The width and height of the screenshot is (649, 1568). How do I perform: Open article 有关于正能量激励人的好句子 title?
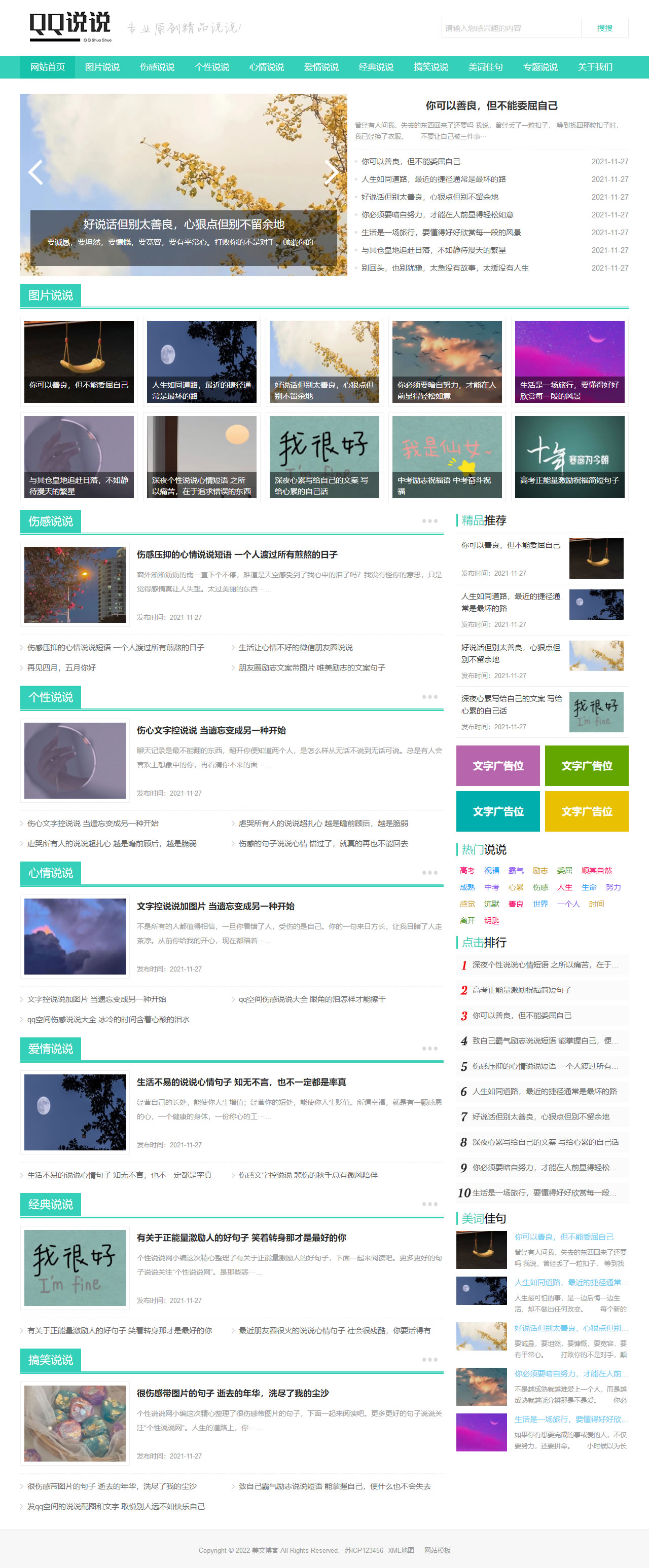point(241,1238)
